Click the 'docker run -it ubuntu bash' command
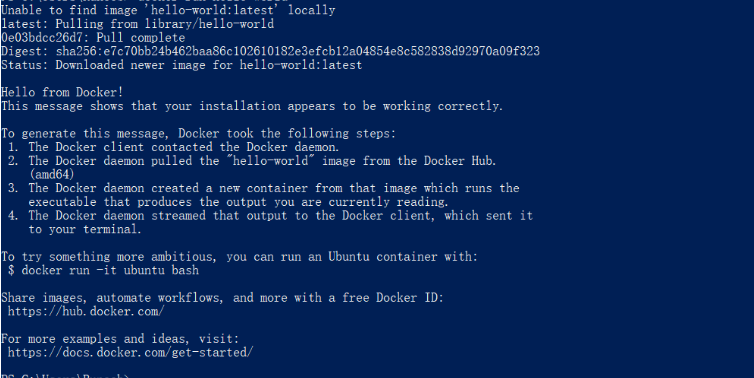The width and height of the screenshot is (754, 378). 110,270
